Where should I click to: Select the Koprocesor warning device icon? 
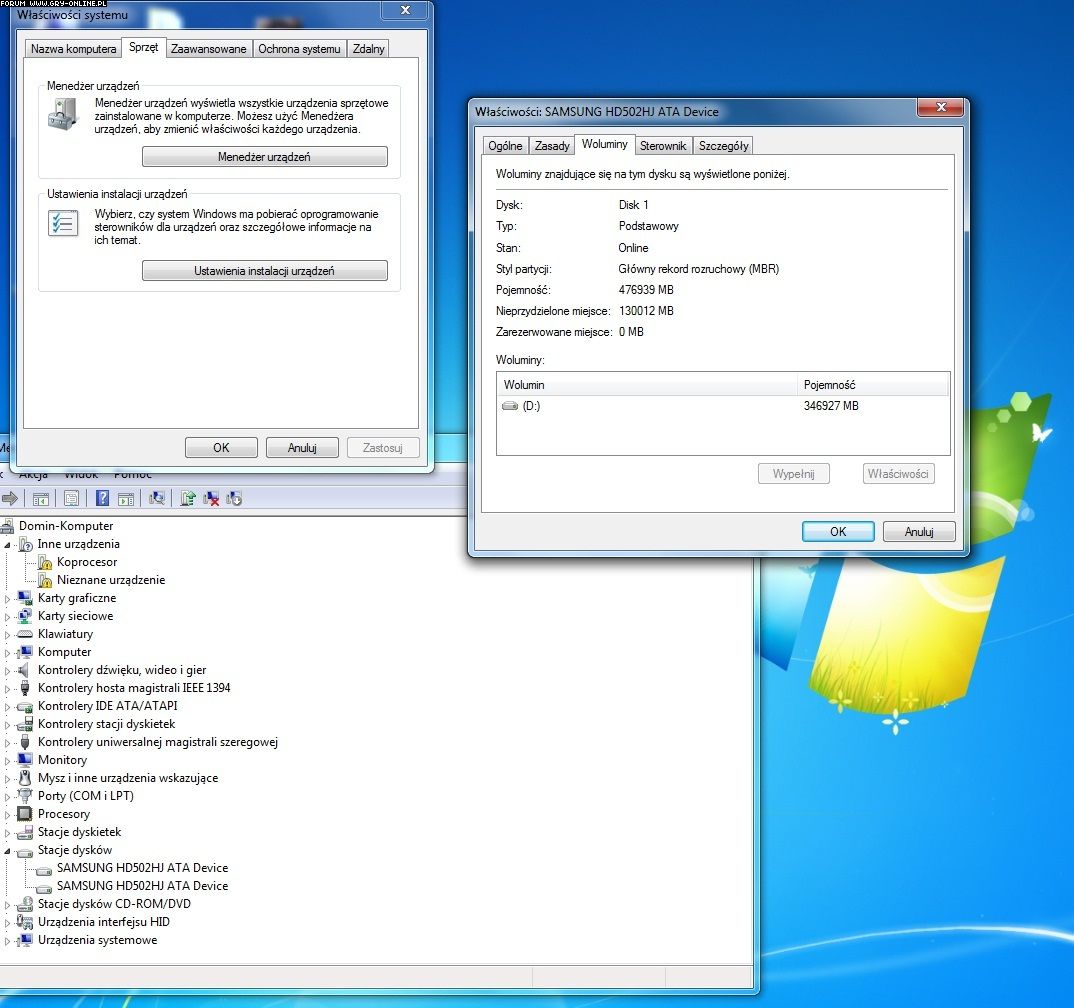point(45,562)
